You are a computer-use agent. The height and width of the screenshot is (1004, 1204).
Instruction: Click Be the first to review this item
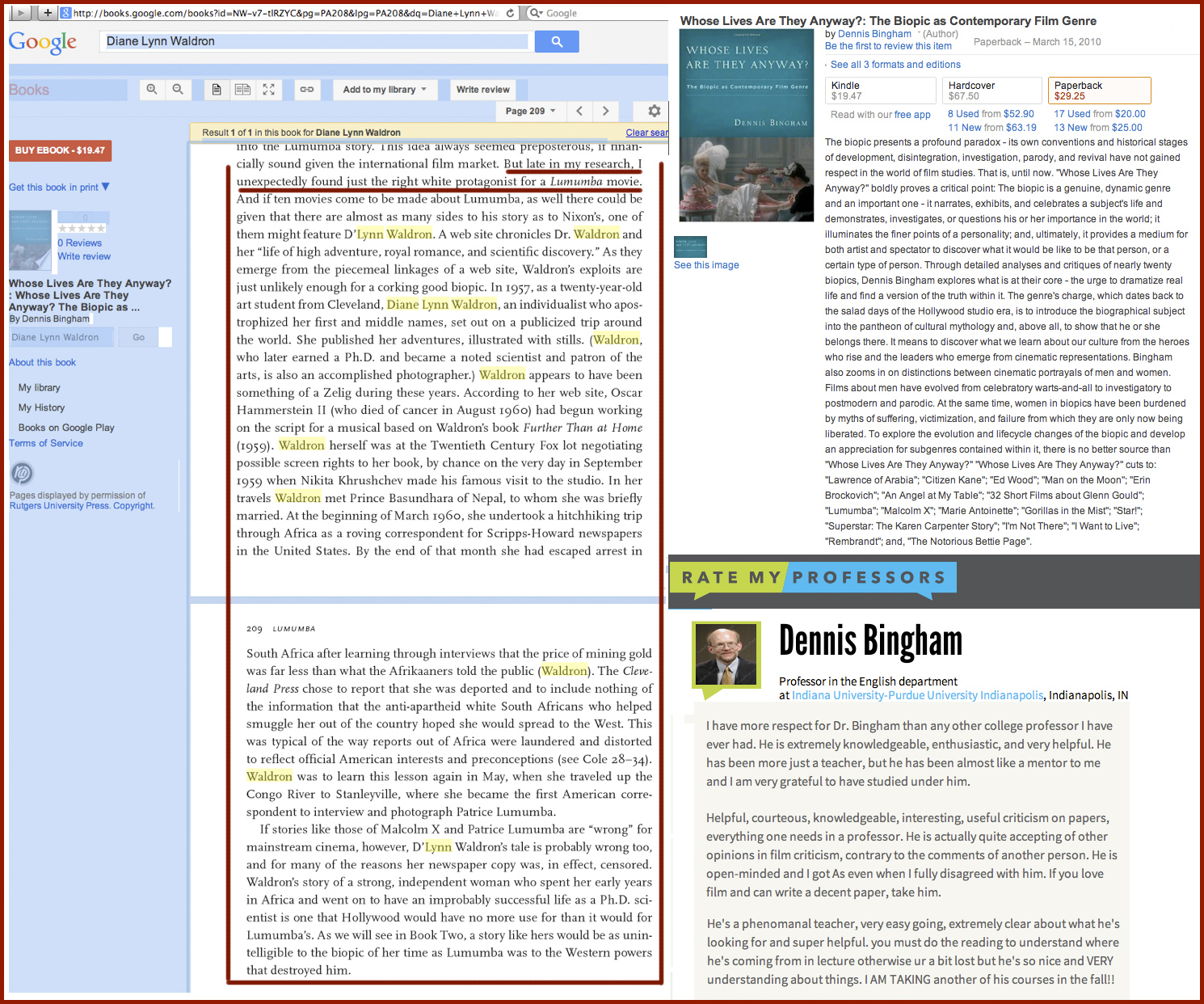888,46
